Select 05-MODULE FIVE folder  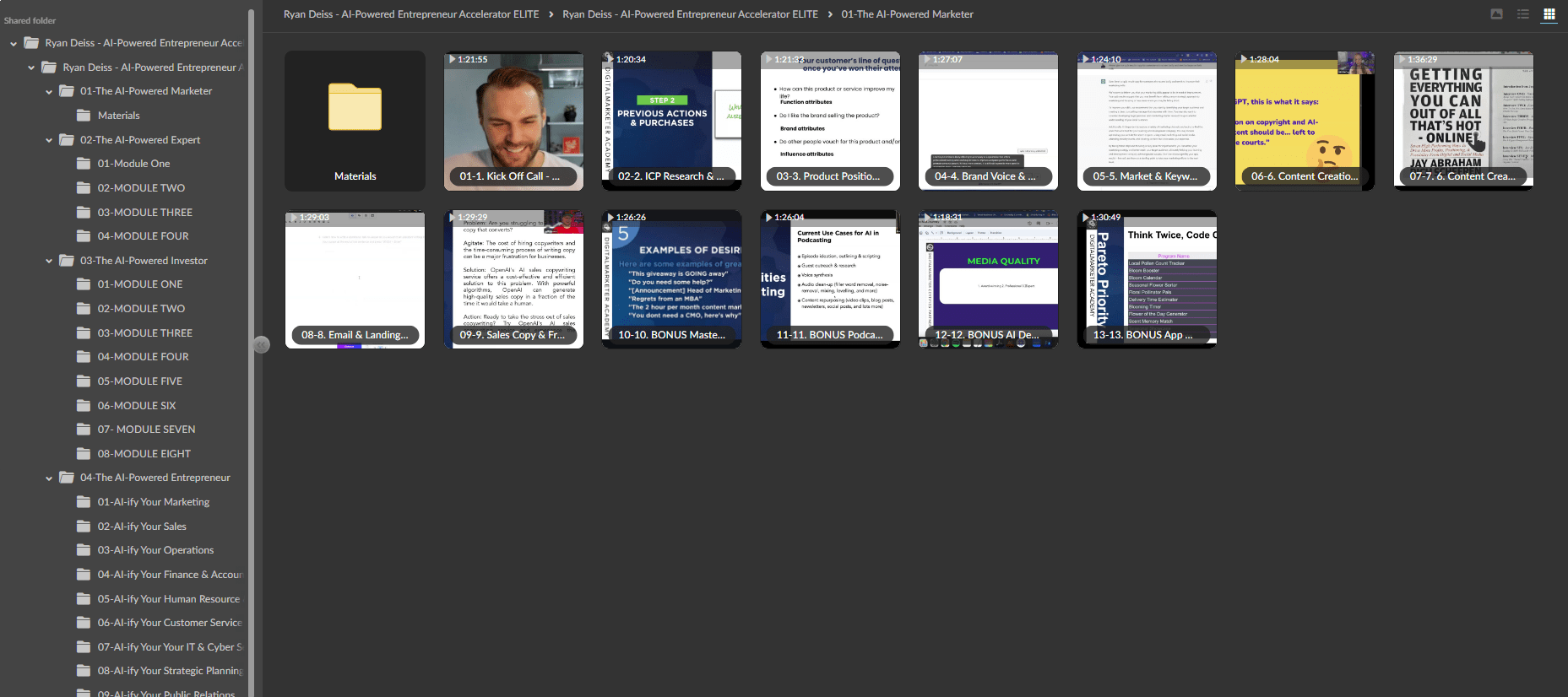139,381
